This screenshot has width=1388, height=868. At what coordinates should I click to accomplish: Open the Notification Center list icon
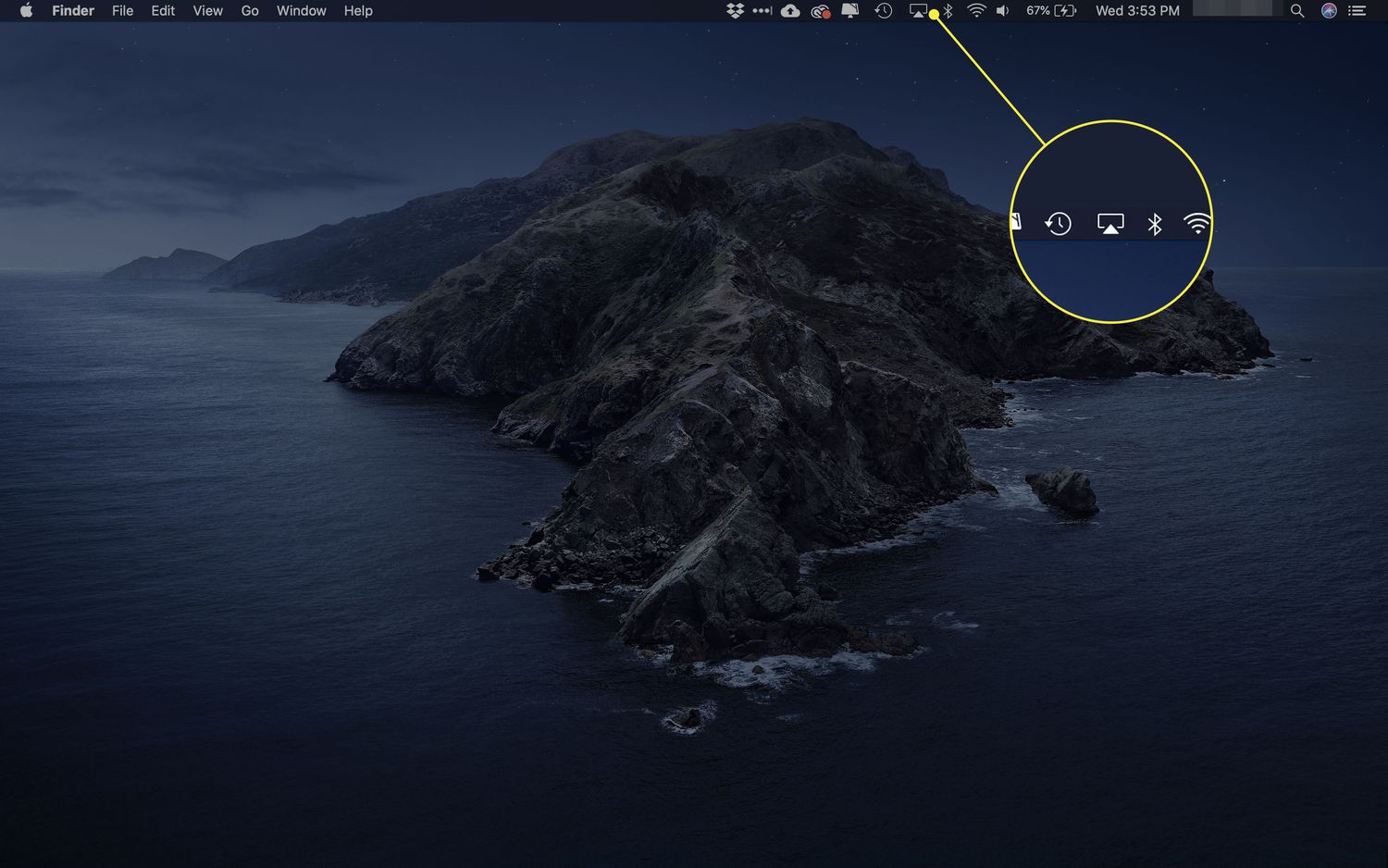1357,11
